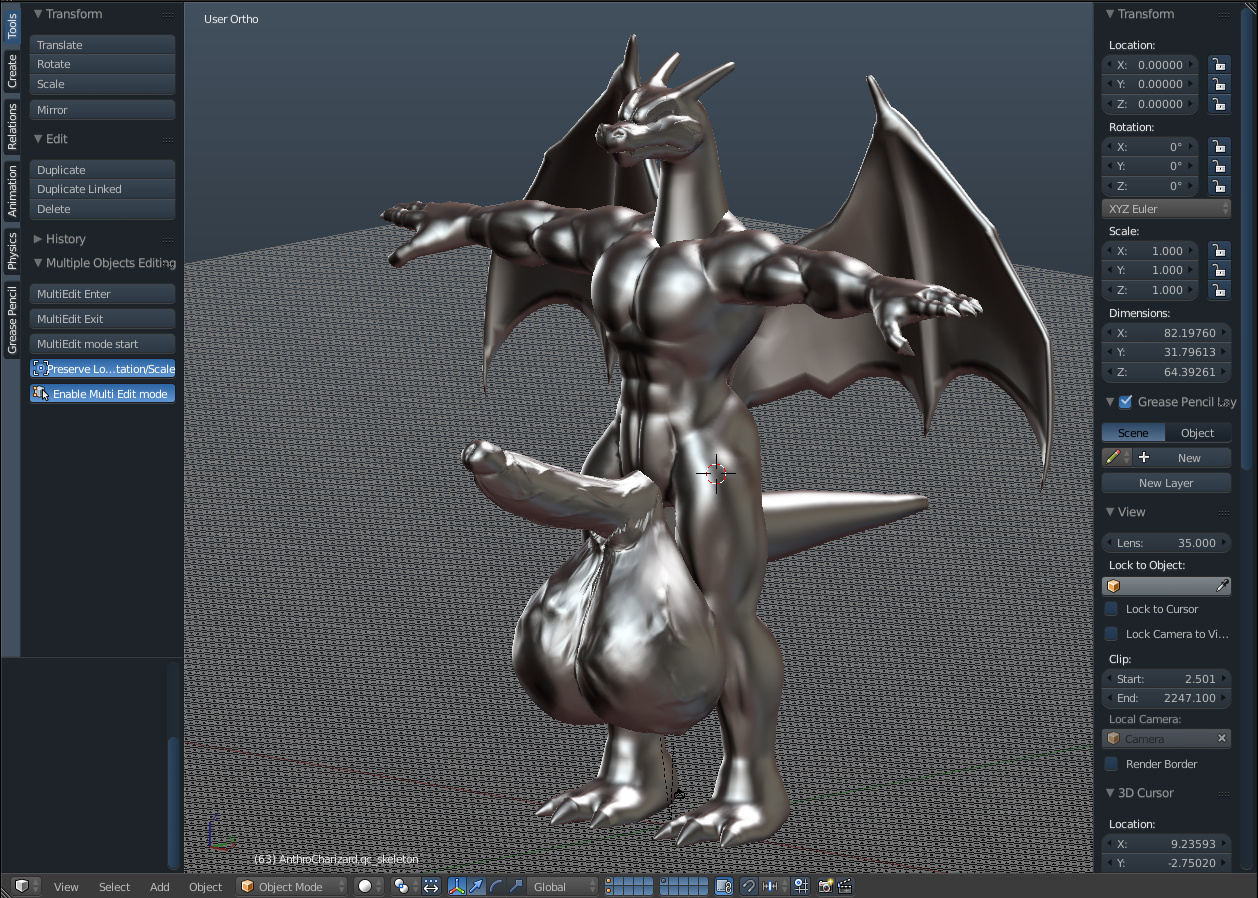Click the Duplicate Linked button
This screenshot has height=898, width=1258.
click(102, 189)
